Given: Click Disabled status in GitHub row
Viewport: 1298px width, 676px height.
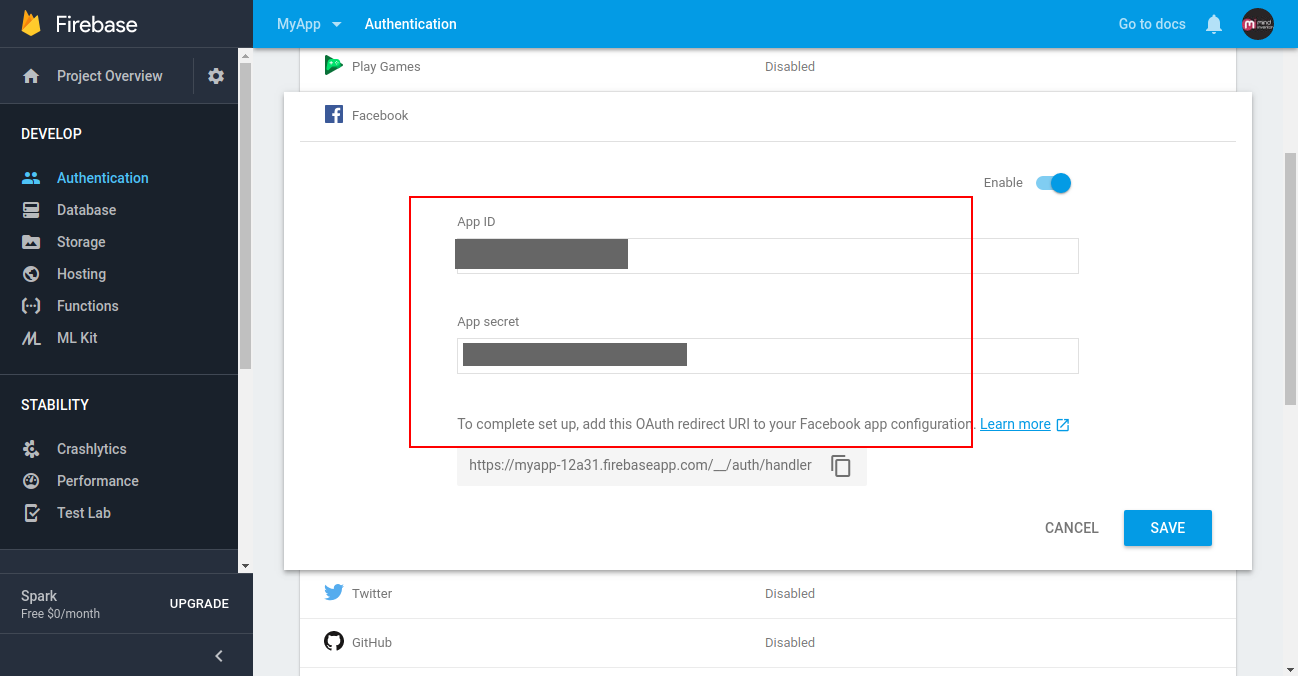Looking at the screenshot, I should [x=790, y=642].
